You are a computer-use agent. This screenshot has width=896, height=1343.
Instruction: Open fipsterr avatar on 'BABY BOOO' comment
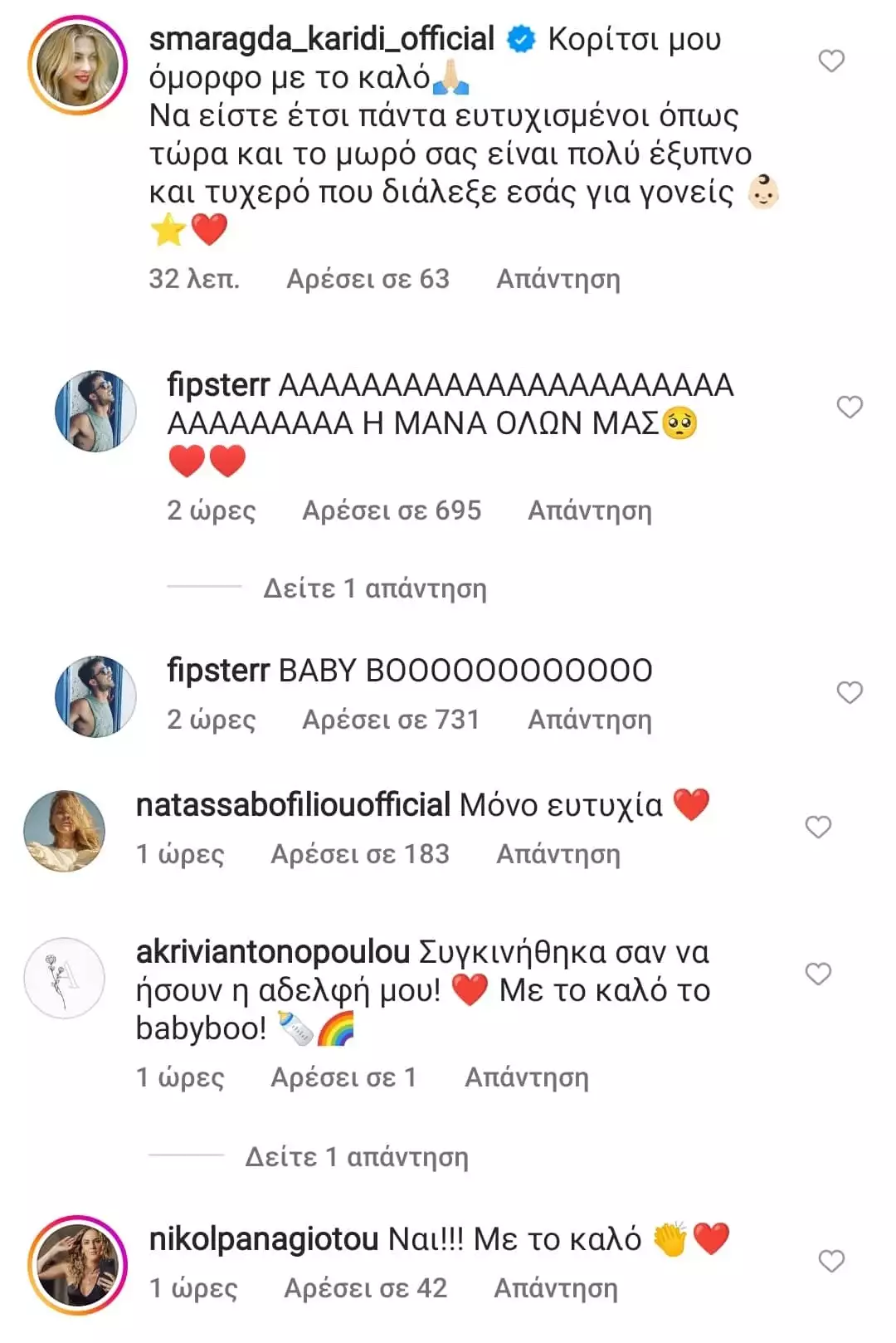[95, 696]
